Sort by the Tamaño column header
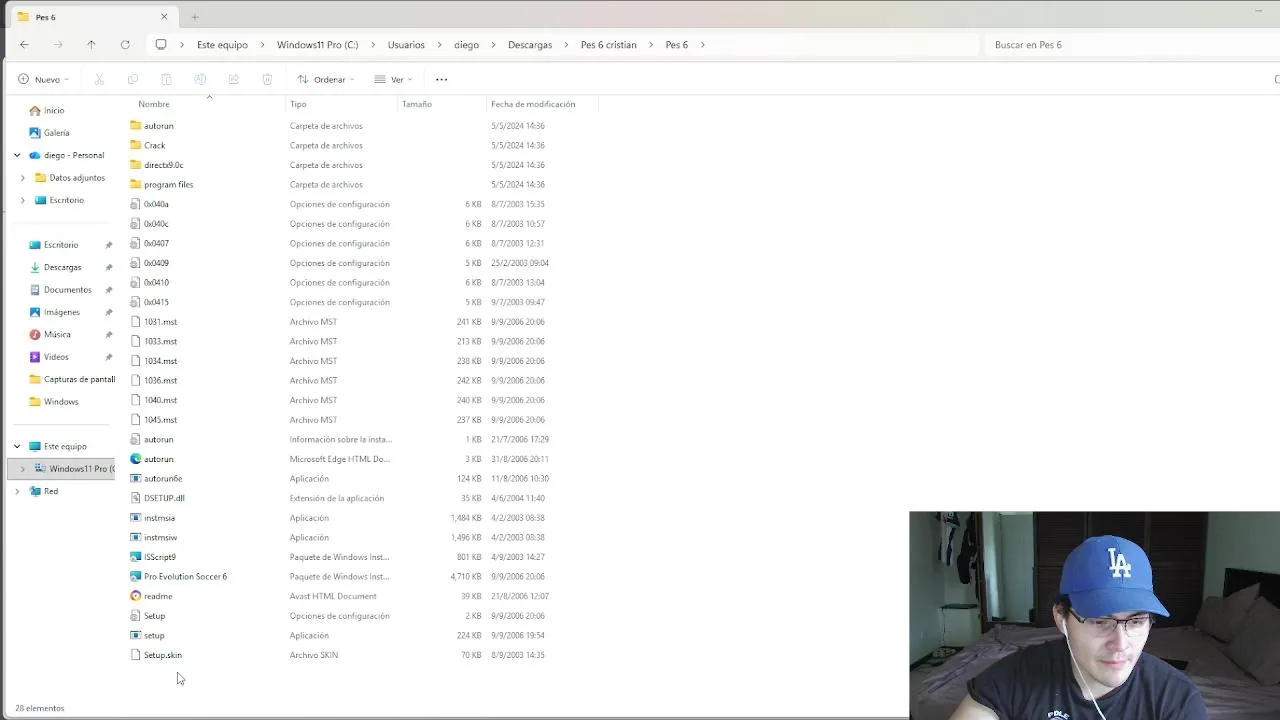 pyautogui.click(x=417, y=104)
